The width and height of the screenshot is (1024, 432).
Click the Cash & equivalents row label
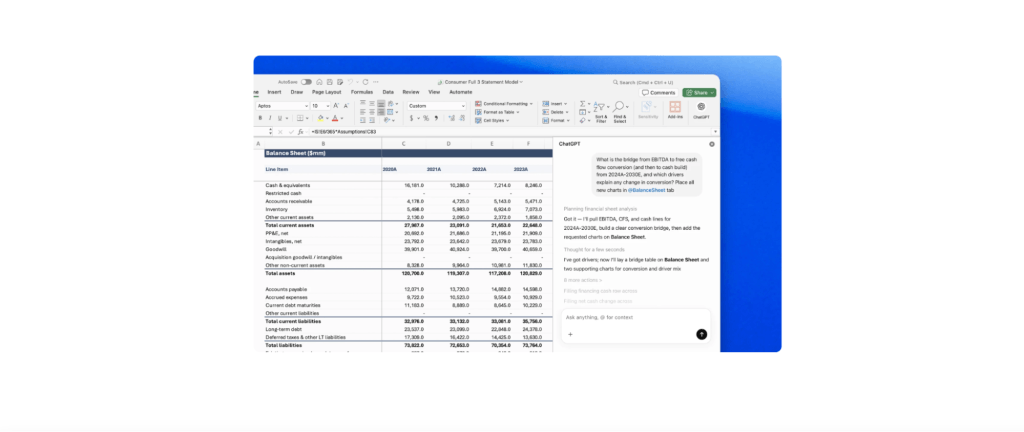tap(288, 185)
